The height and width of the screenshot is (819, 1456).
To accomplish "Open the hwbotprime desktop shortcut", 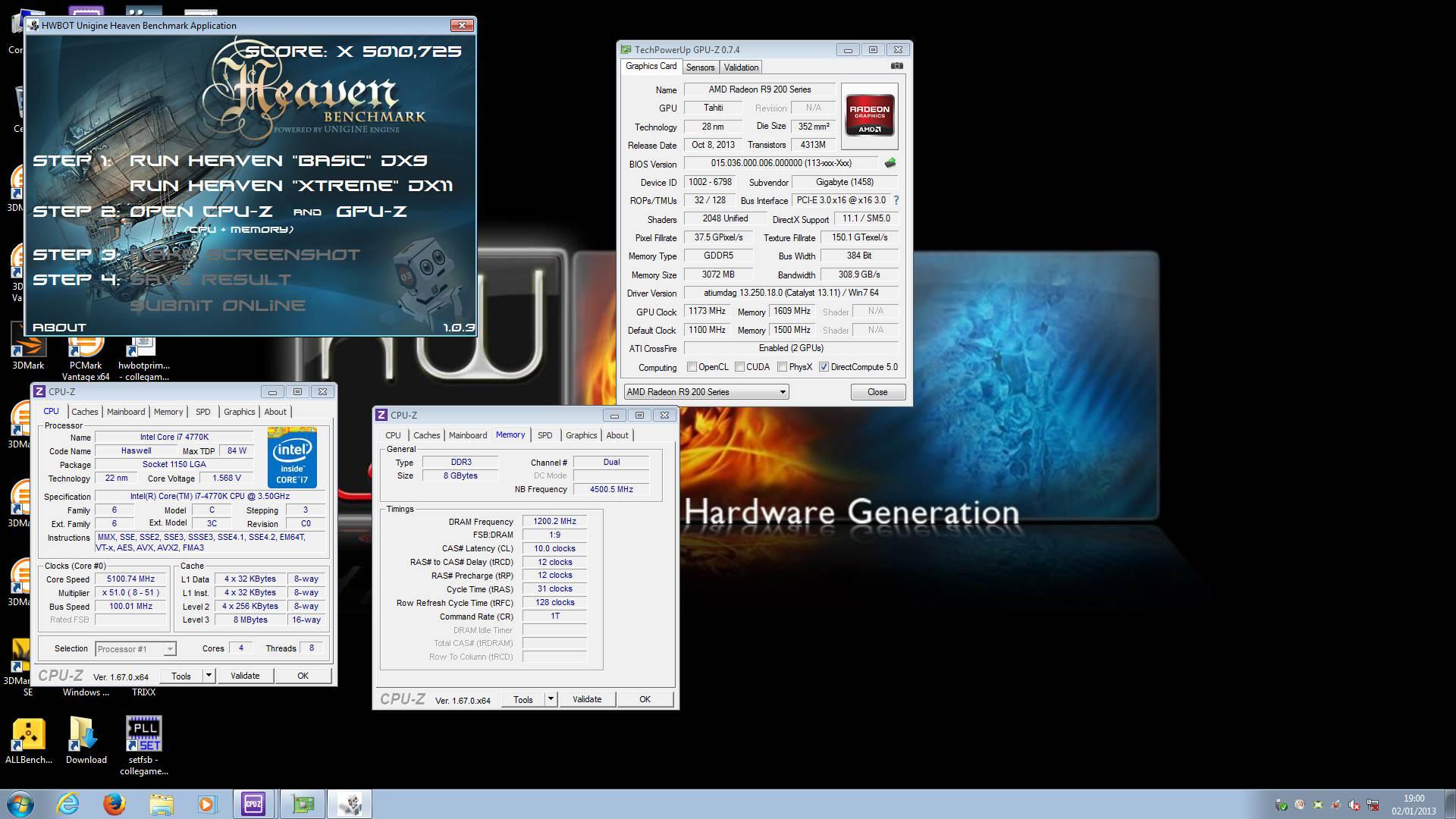I will click(143, 356).
